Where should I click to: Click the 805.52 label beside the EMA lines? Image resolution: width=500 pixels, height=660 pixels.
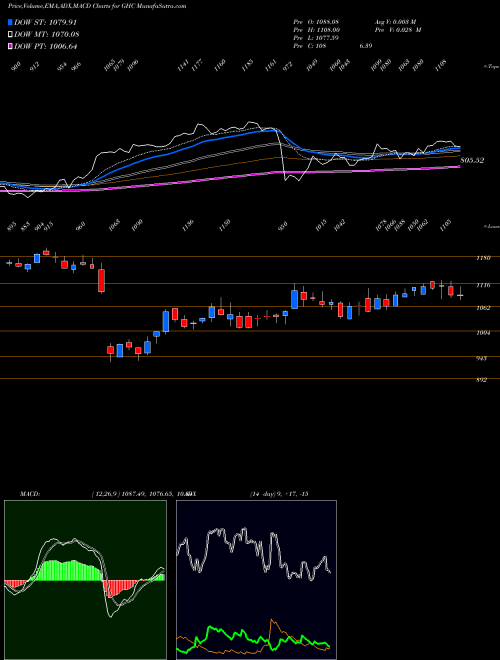472,160
